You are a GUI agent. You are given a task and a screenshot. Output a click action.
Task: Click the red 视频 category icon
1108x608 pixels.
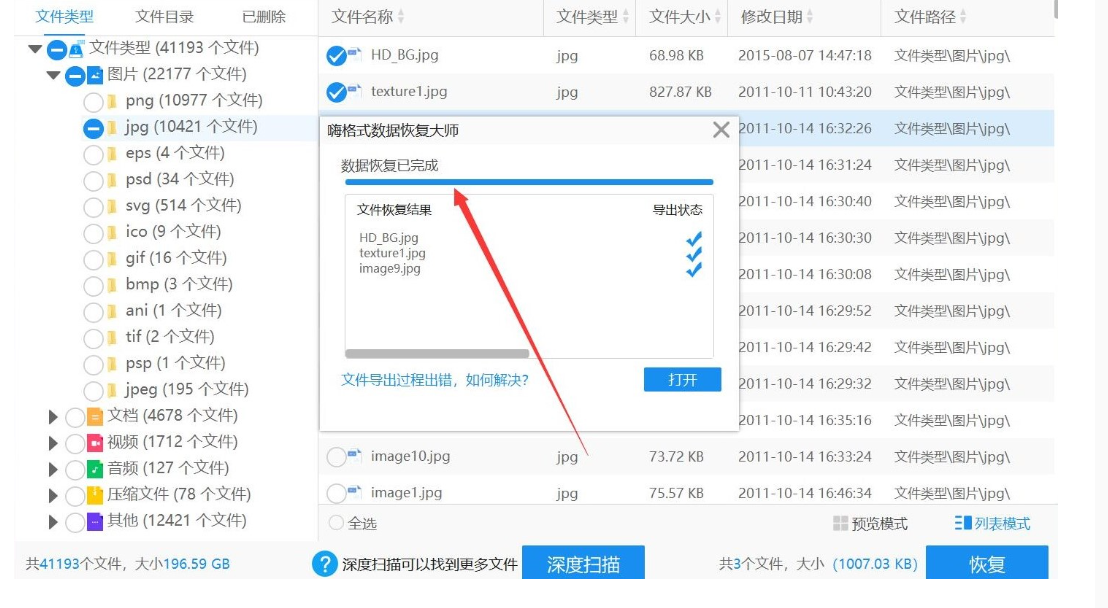(95, 443)
